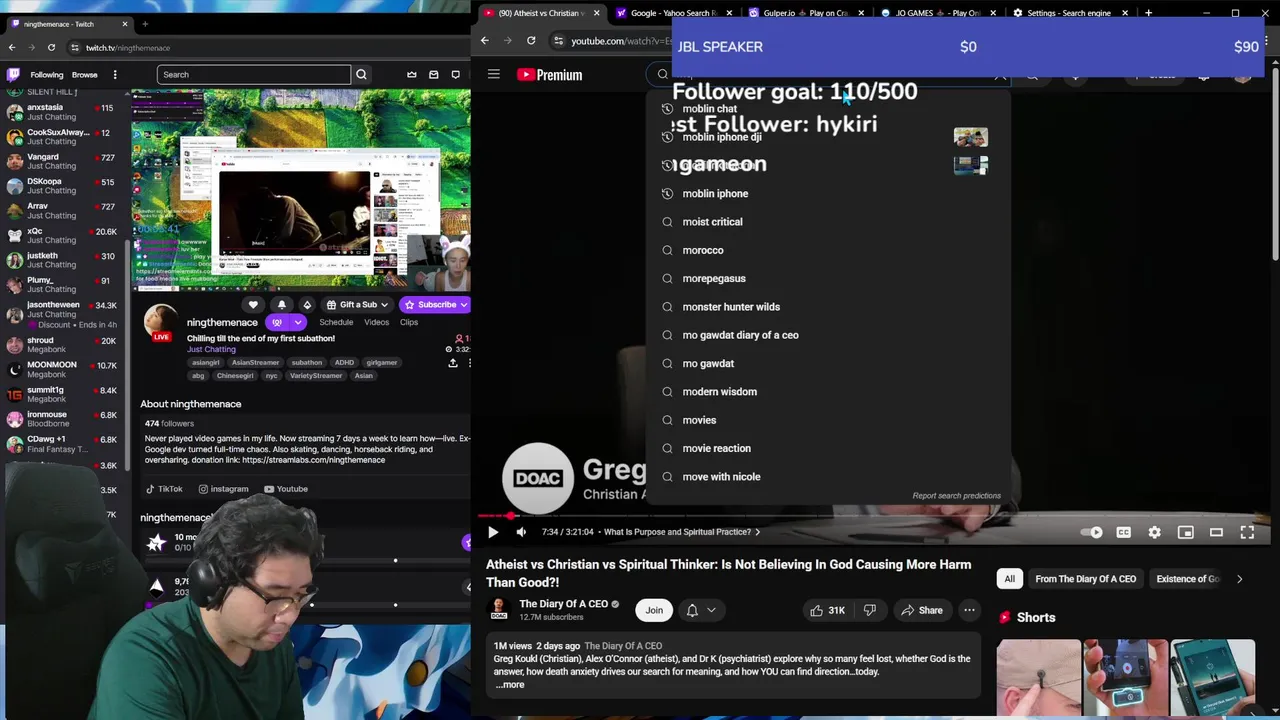The width and height of the screenshot is (1280, 720).
Task: Reload the Twitch browser tab
Action: click(x=51, y=47)
